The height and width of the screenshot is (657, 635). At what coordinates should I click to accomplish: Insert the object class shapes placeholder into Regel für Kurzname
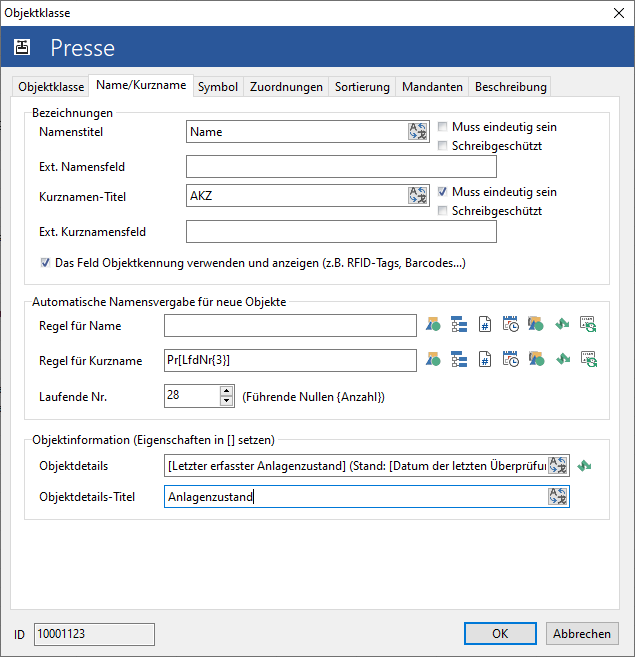click(x=433, y=360)
